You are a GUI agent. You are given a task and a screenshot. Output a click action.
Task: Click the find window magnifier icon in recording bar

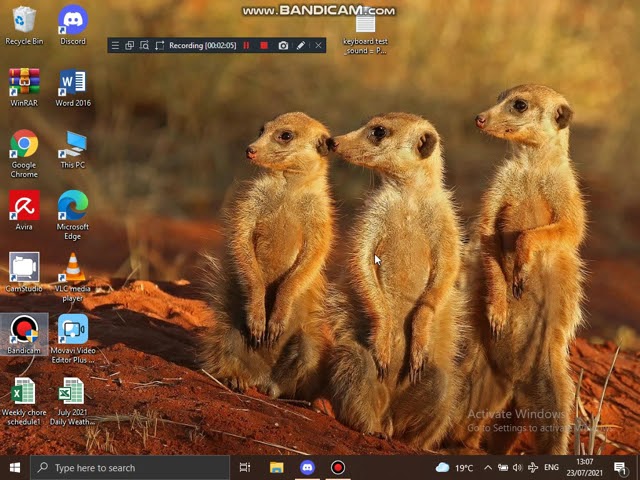144,45
